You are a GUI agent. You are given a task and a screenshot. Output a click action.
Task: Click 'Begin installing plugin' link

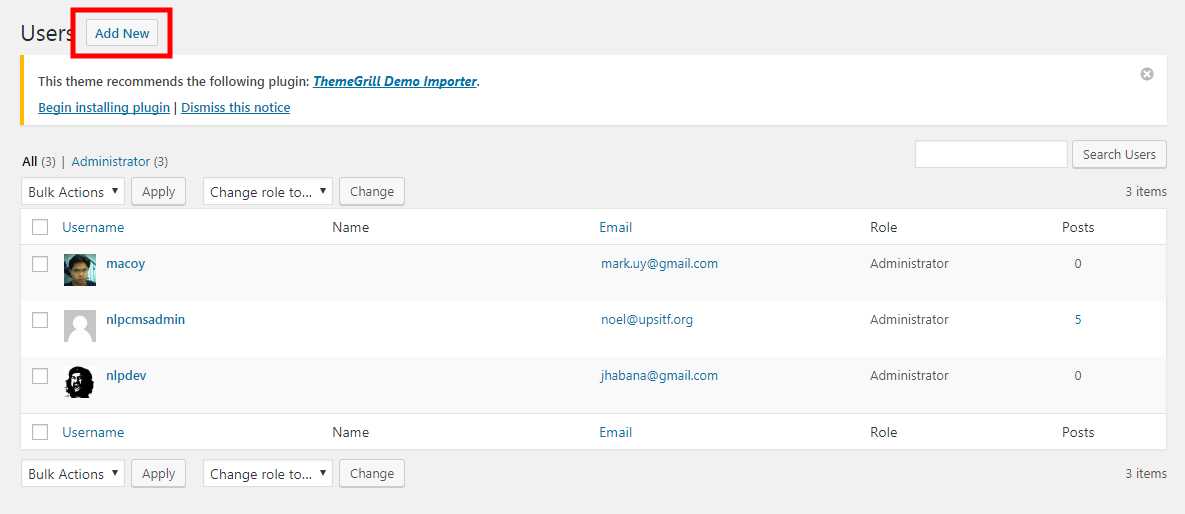104,107
